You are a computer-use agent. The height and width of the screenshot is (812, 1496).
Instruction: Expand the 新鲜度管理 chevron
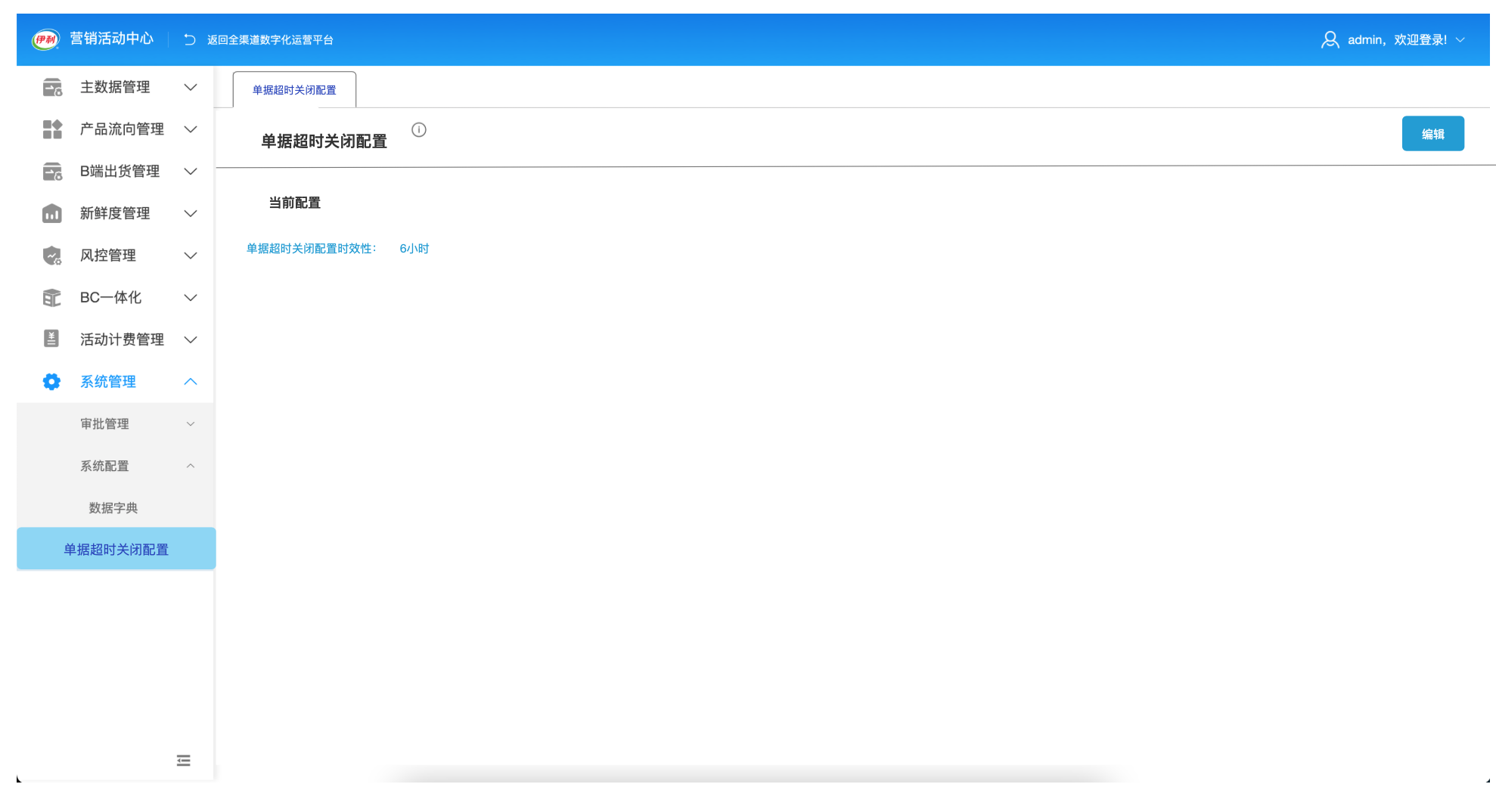[x=191, y=213]
